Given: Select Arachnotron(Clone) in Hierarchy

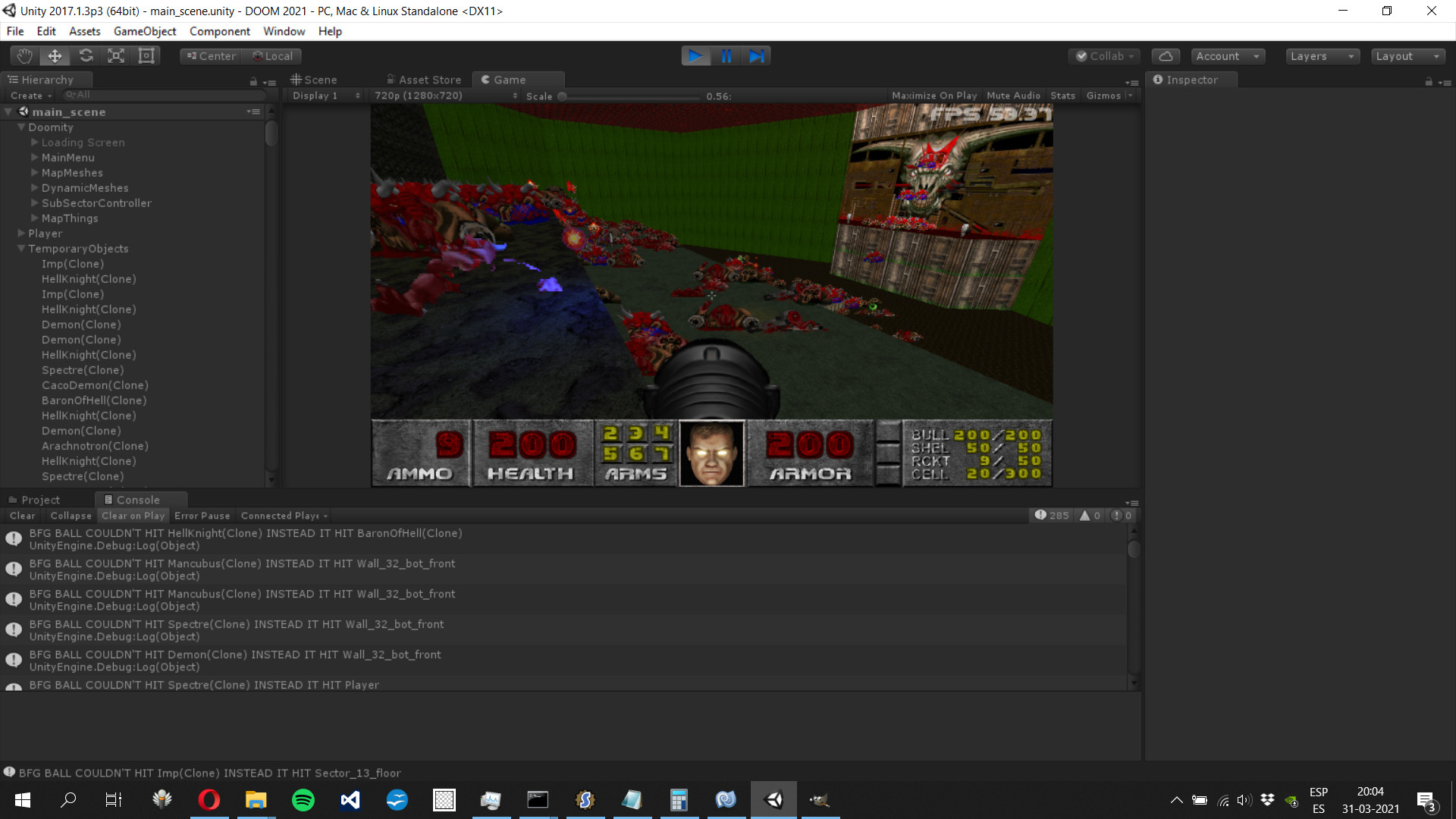Looking at the screenshot, I should 95,446.
